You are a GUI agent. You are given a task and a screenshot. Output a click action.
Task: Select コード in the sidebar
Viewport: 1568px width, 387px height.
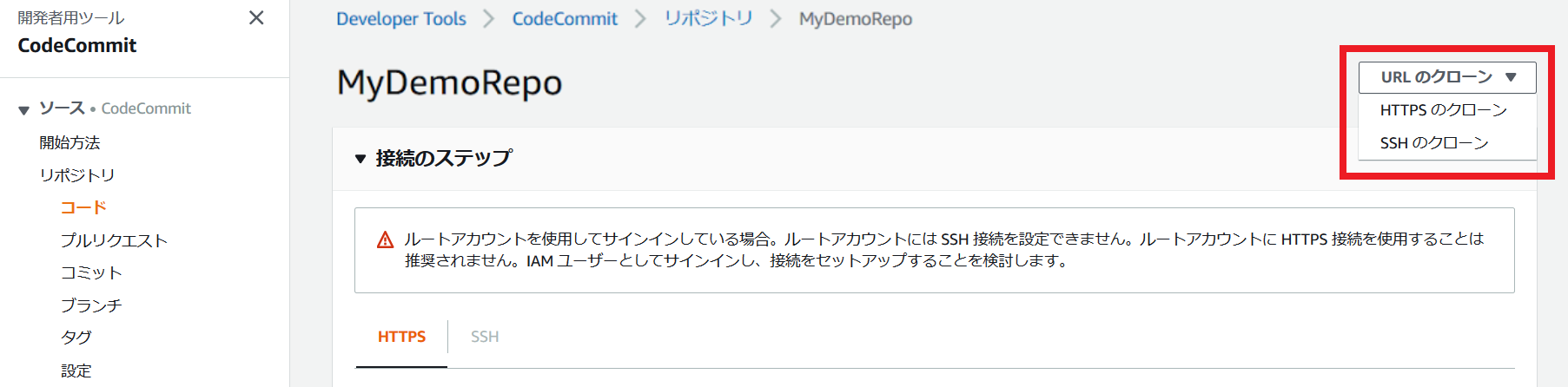click(83, 207)
